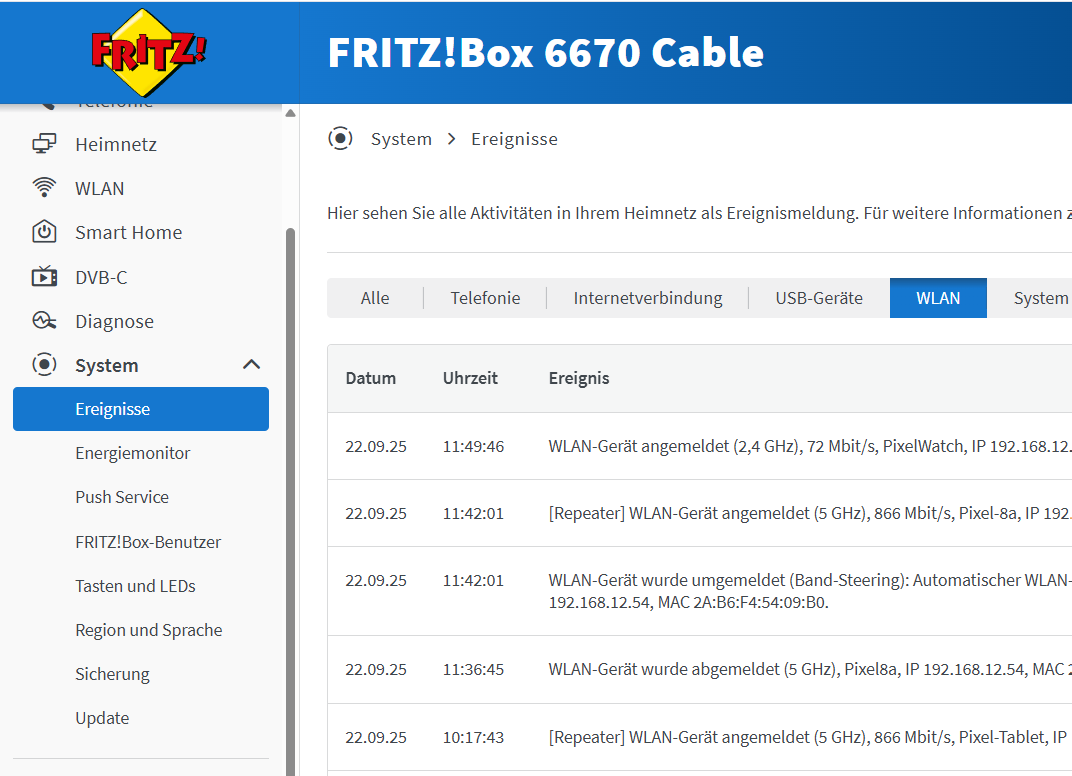Click the breadcrumb chevron separator

point(451,139)
